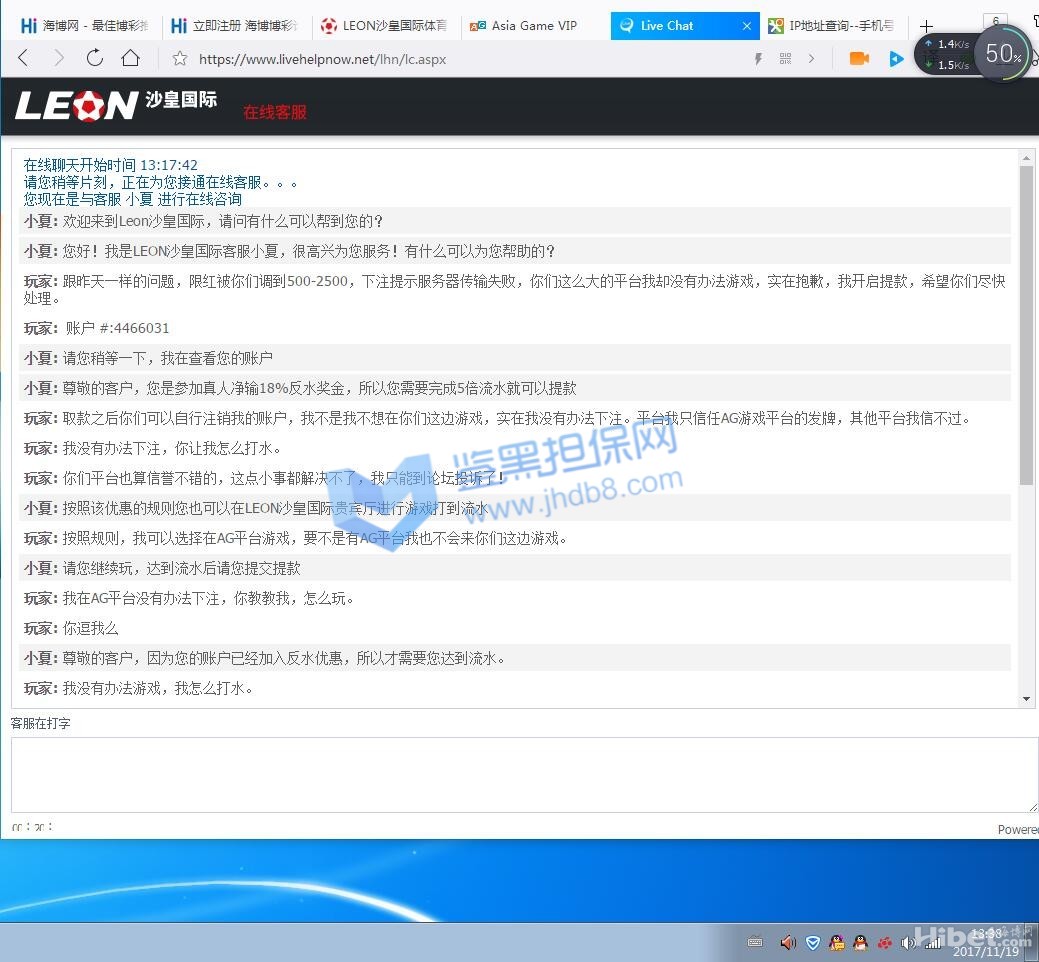The height and width of the screenshot is (962, 1039).
Task: Open the blue shield security tray icon
Action: (812, 942)
